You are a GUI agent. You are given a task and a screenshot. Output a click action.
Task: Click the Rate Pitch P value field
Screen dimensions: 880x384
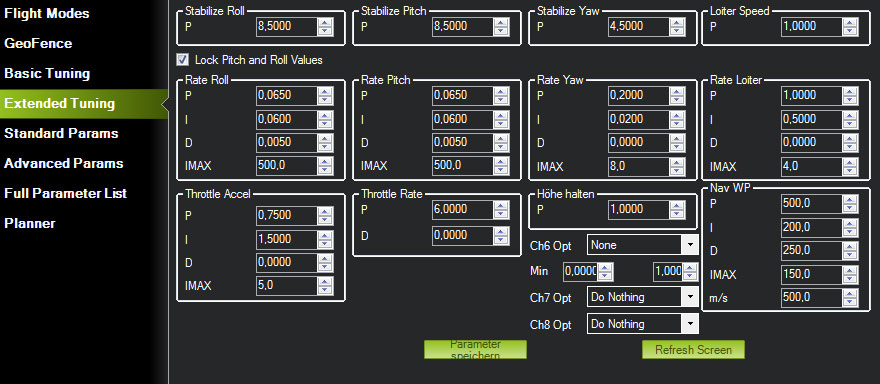pyautogui.click(x=463, y=95)
